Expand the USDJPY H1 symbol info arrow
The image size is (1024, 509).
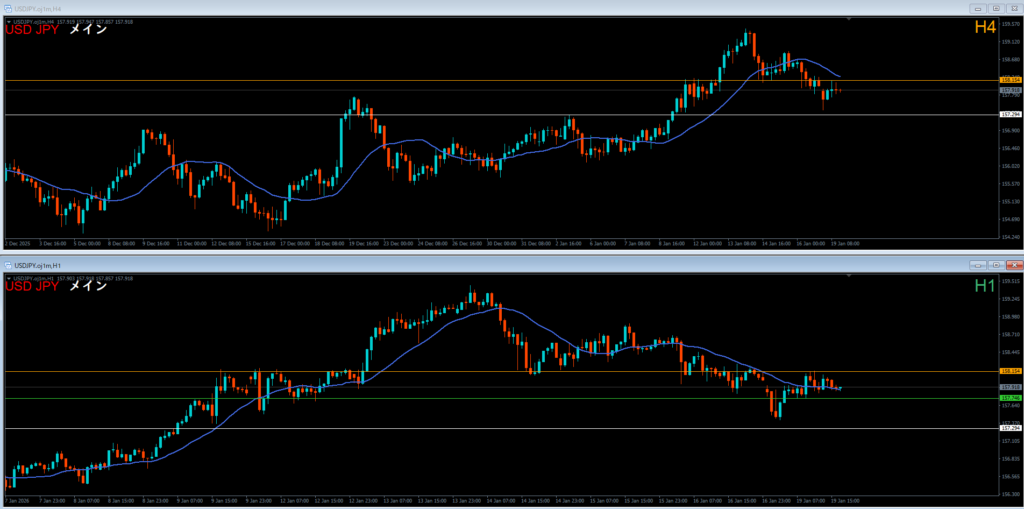8,277
